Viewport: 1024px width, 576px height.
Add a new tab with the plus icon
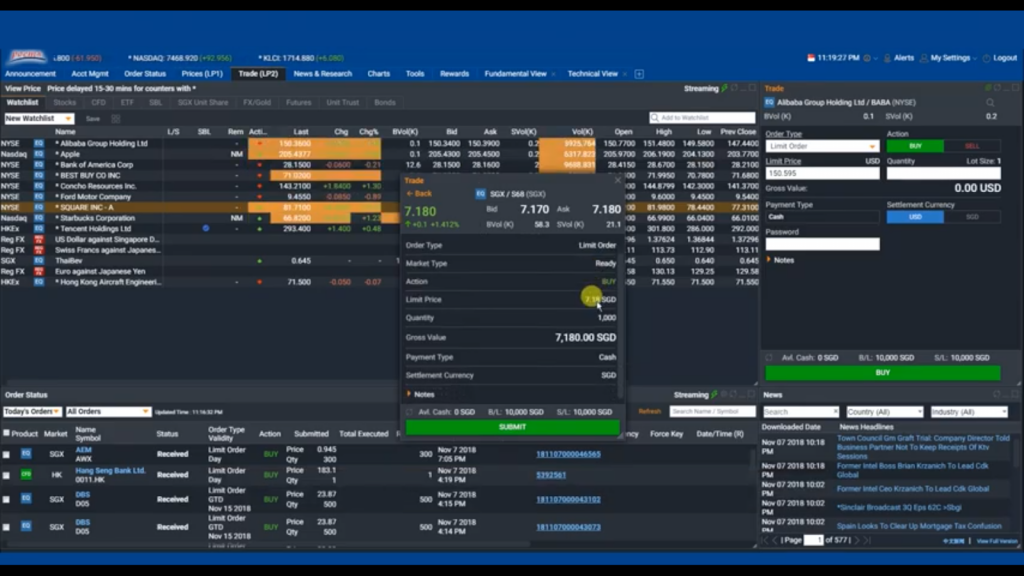coord(639,74)
